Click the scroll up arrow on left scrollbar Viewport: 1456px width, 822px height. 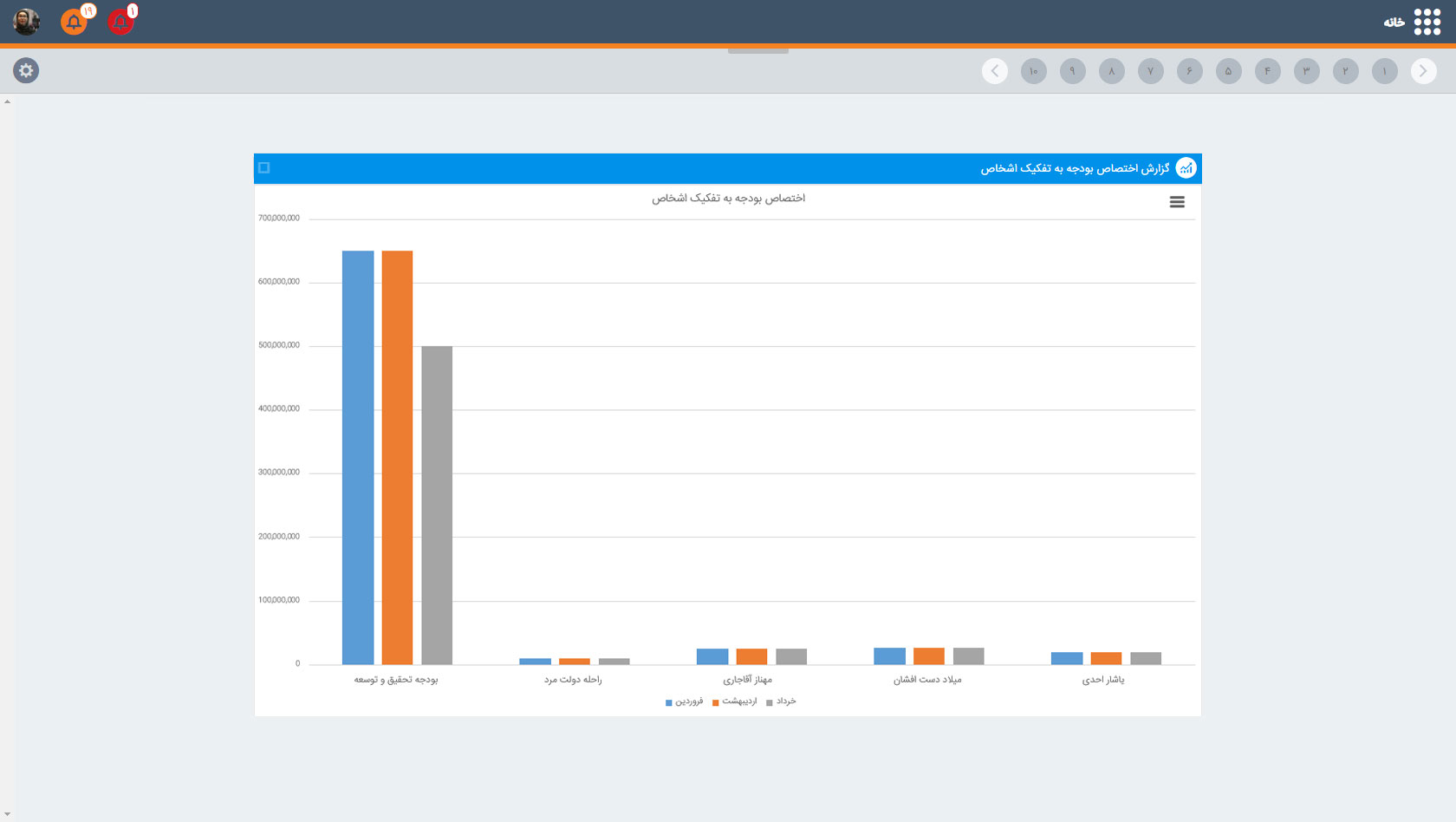click(x=7, y=101)
